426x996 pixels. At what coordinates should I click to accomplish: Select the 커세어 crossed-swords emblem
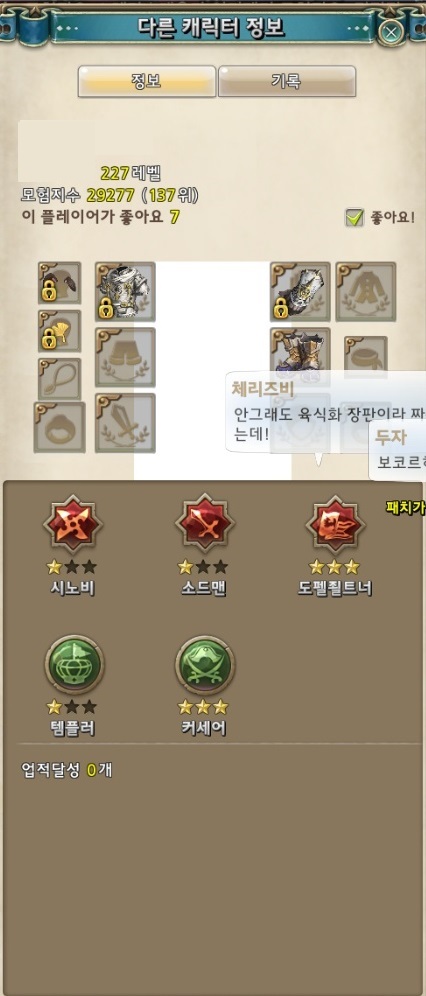(204, 665)
